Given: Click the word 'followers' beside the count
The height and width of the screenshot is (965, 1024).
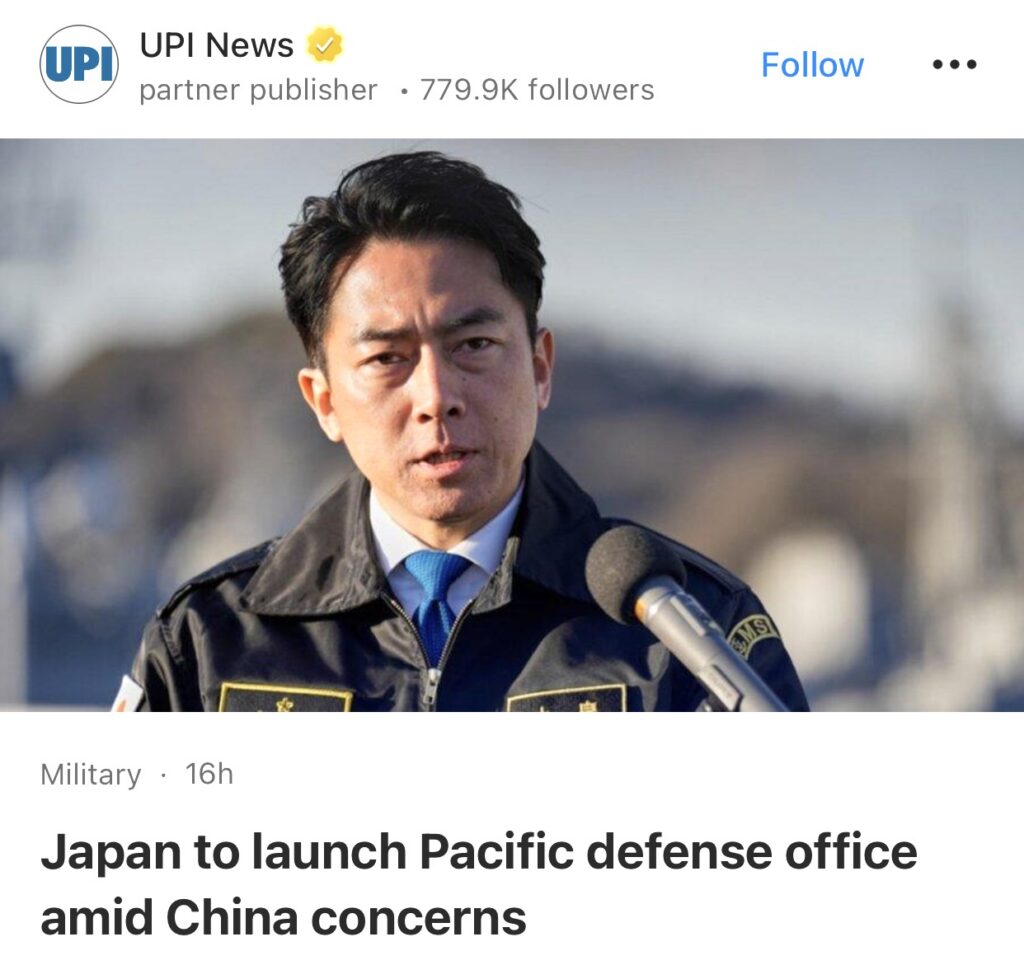Looking at the screenshot, I should tap(591, 90).
